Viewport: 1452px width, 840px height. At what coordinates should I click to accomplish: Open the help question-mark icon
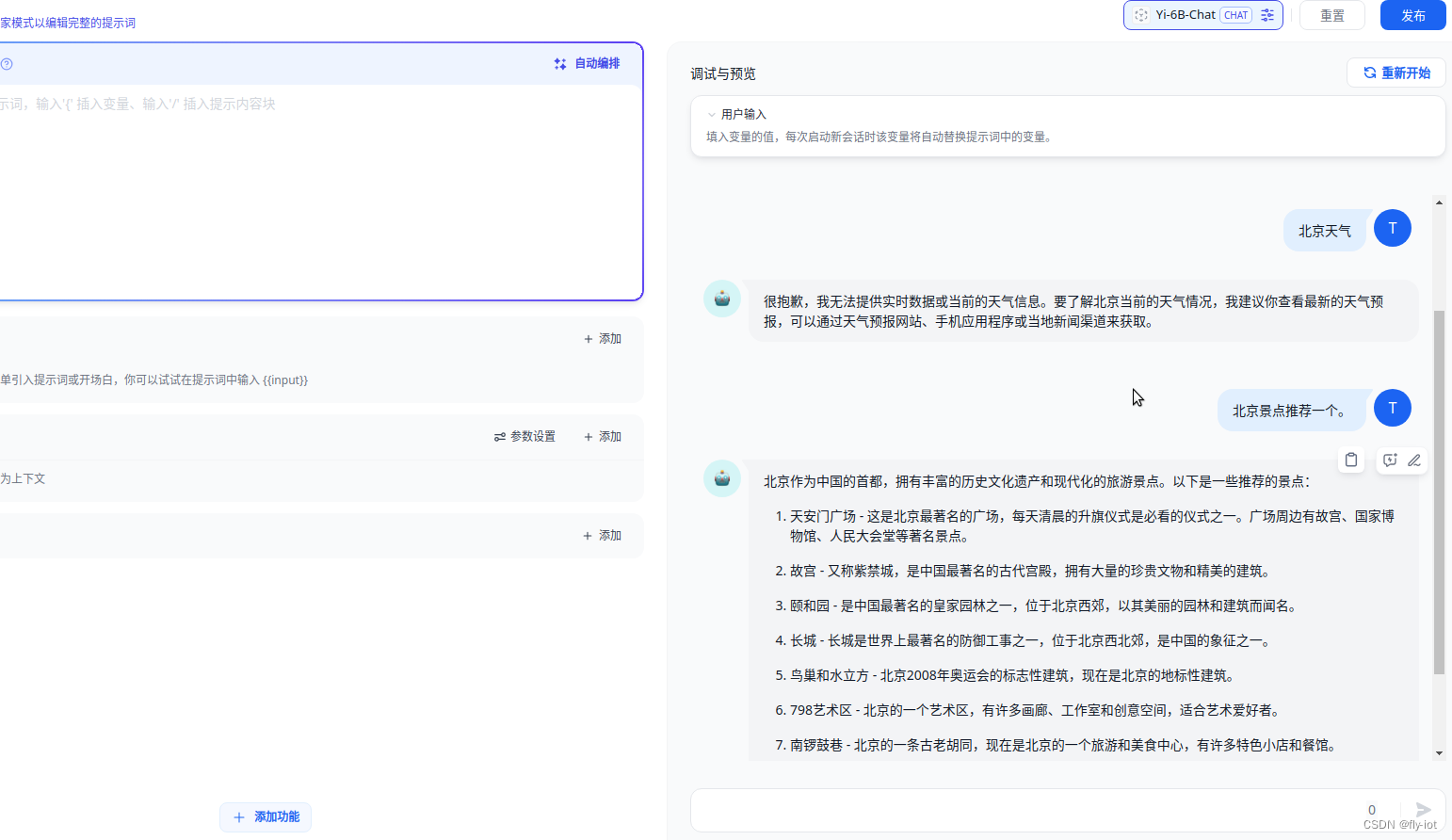8,64
